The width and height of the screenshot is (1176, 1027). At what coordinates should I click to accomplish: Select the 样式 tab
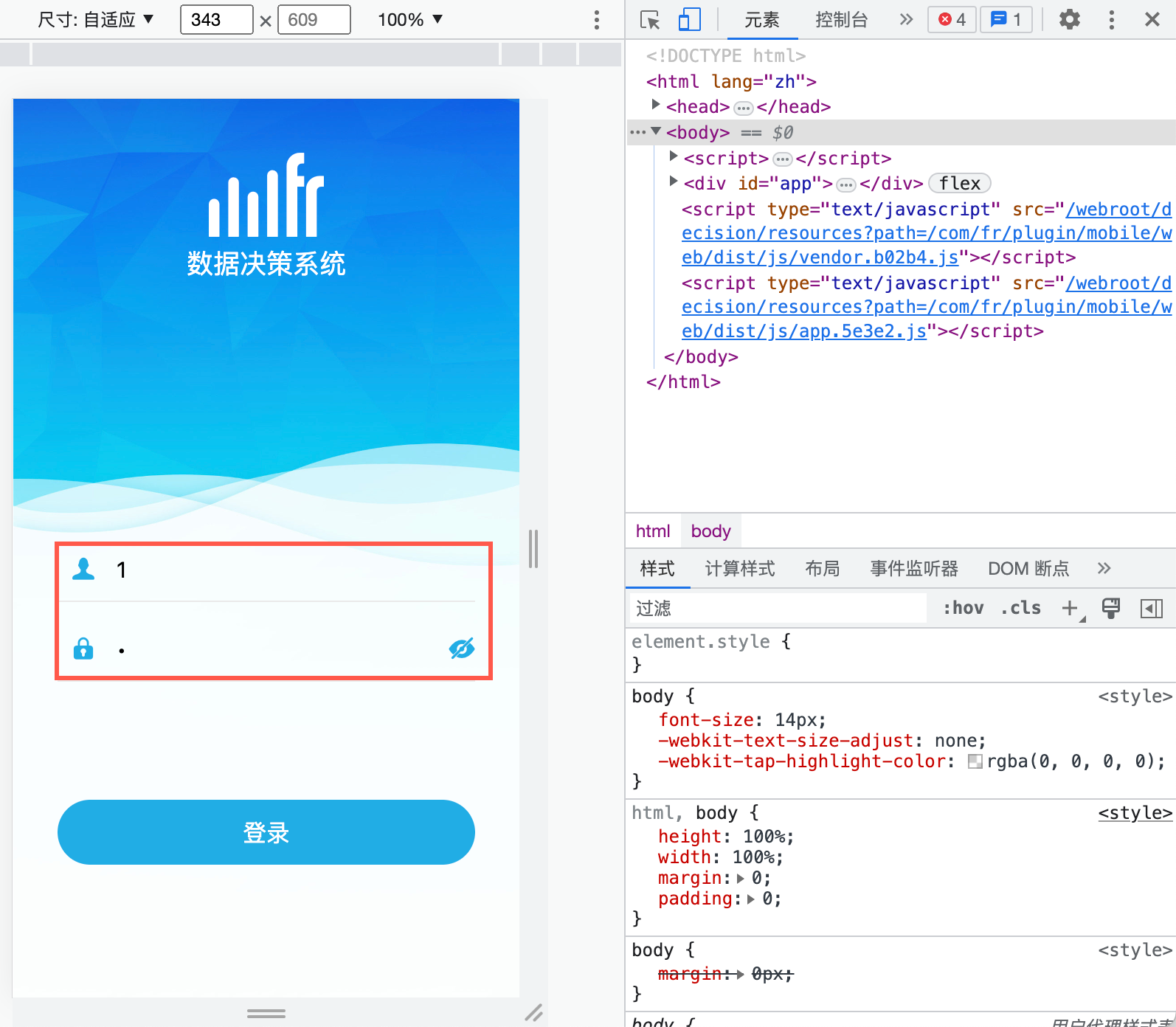[x=657, y=568]
